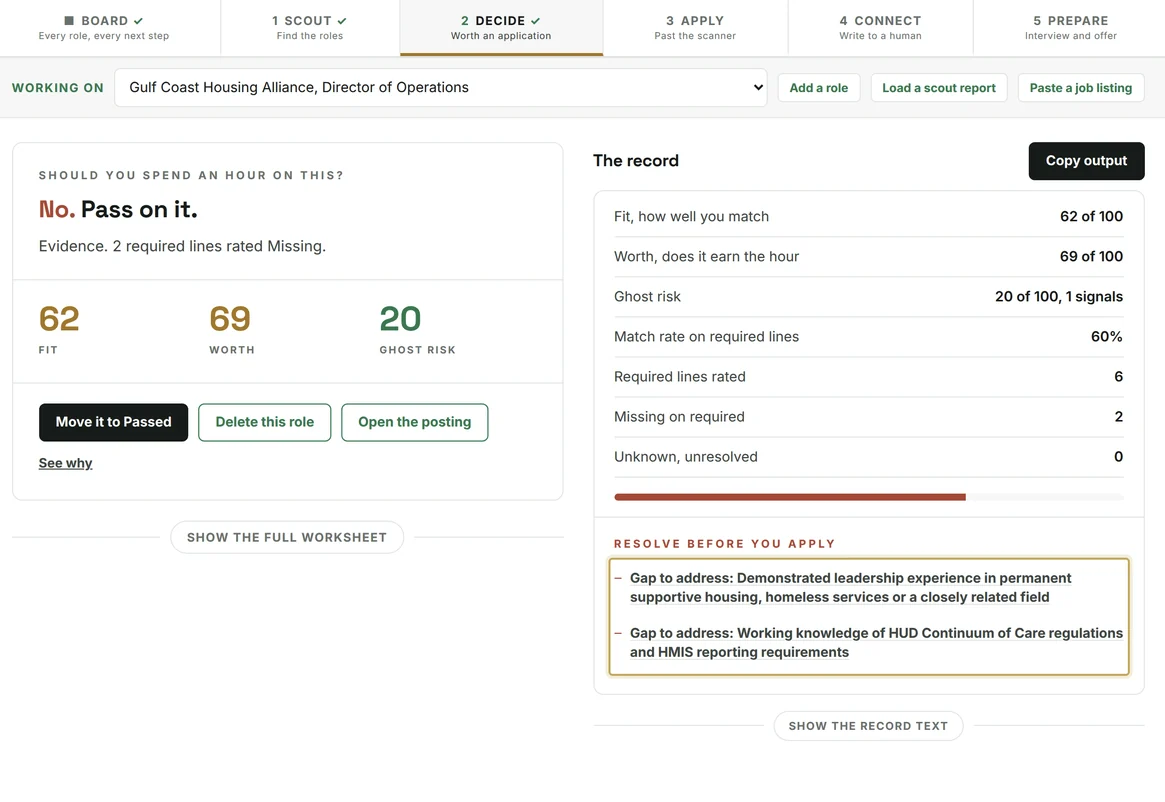The height and width of the screenshot is (802, 1165).
Task: Click the red match rate progress bar
Action: pyautogui.click(x=790, y=497)
